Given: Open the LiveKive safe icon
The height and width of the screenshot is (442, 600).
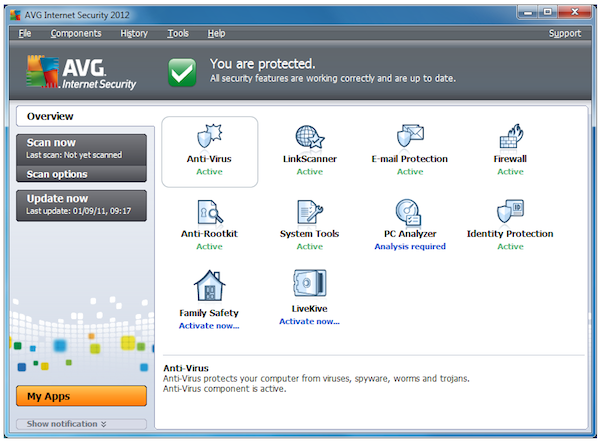Looking at the screenshot, I should coord(310,283).
